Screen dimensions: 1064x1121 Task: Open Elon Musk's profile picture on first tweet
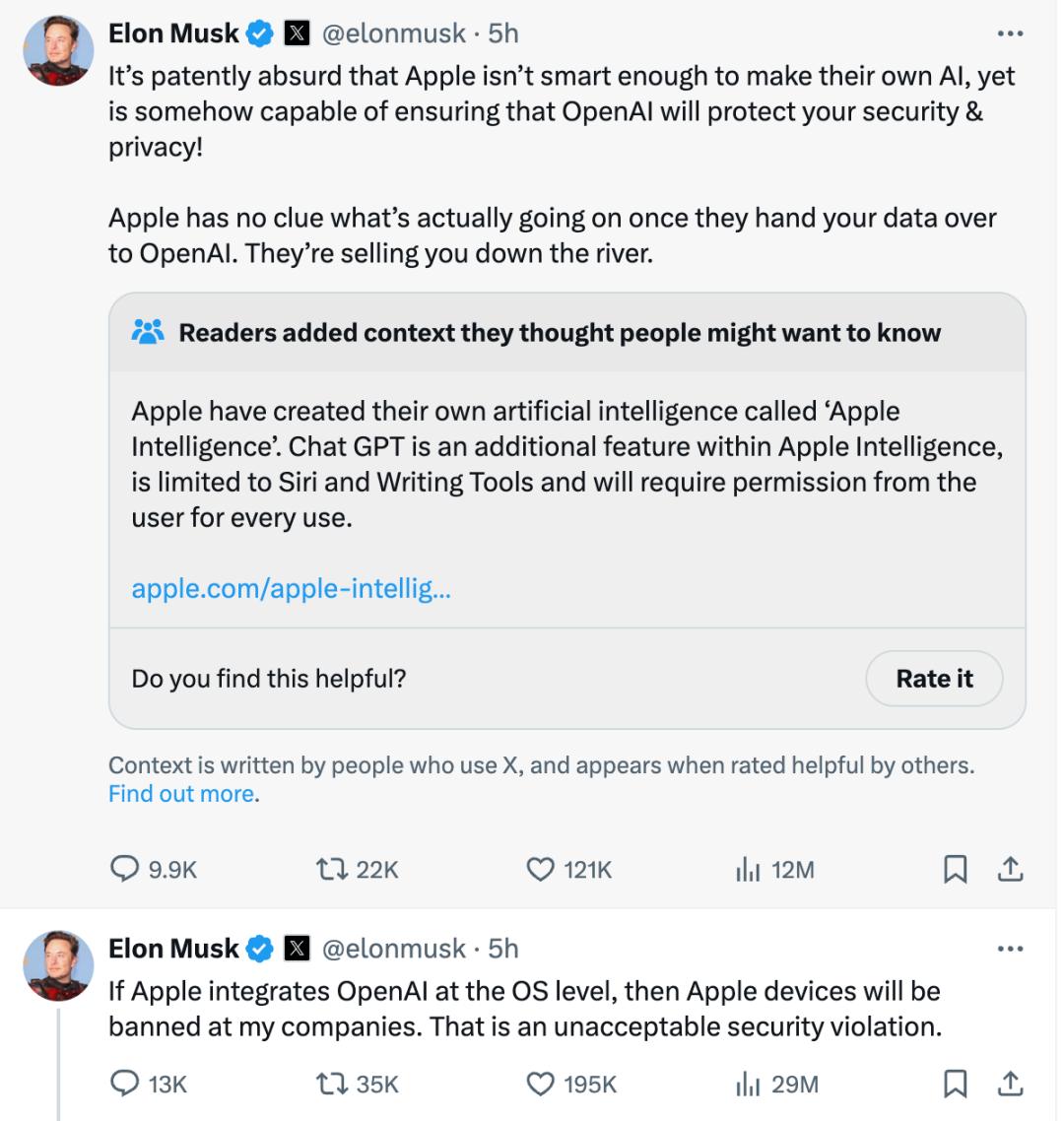pos(58,51)
